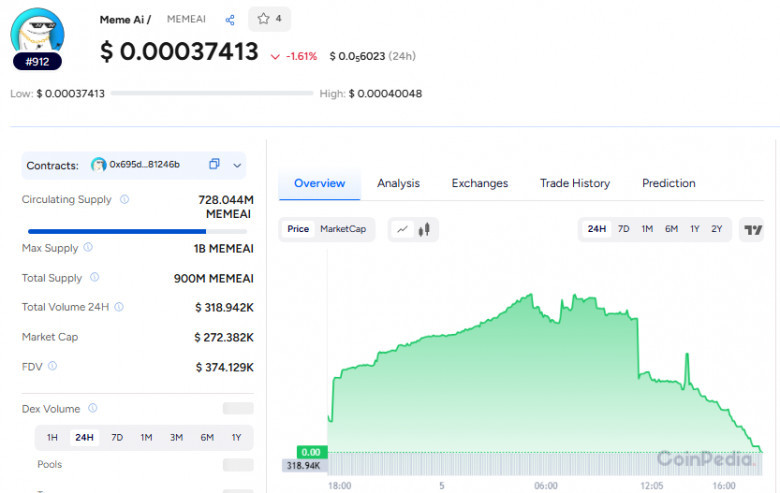Select 1M Dex Volume period

point(146,437)
